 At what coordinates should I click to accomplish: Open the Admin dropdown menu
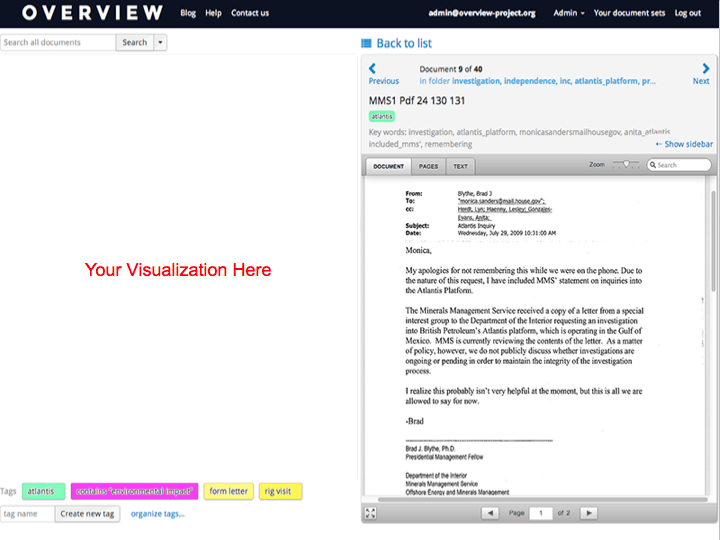point(568,13)
